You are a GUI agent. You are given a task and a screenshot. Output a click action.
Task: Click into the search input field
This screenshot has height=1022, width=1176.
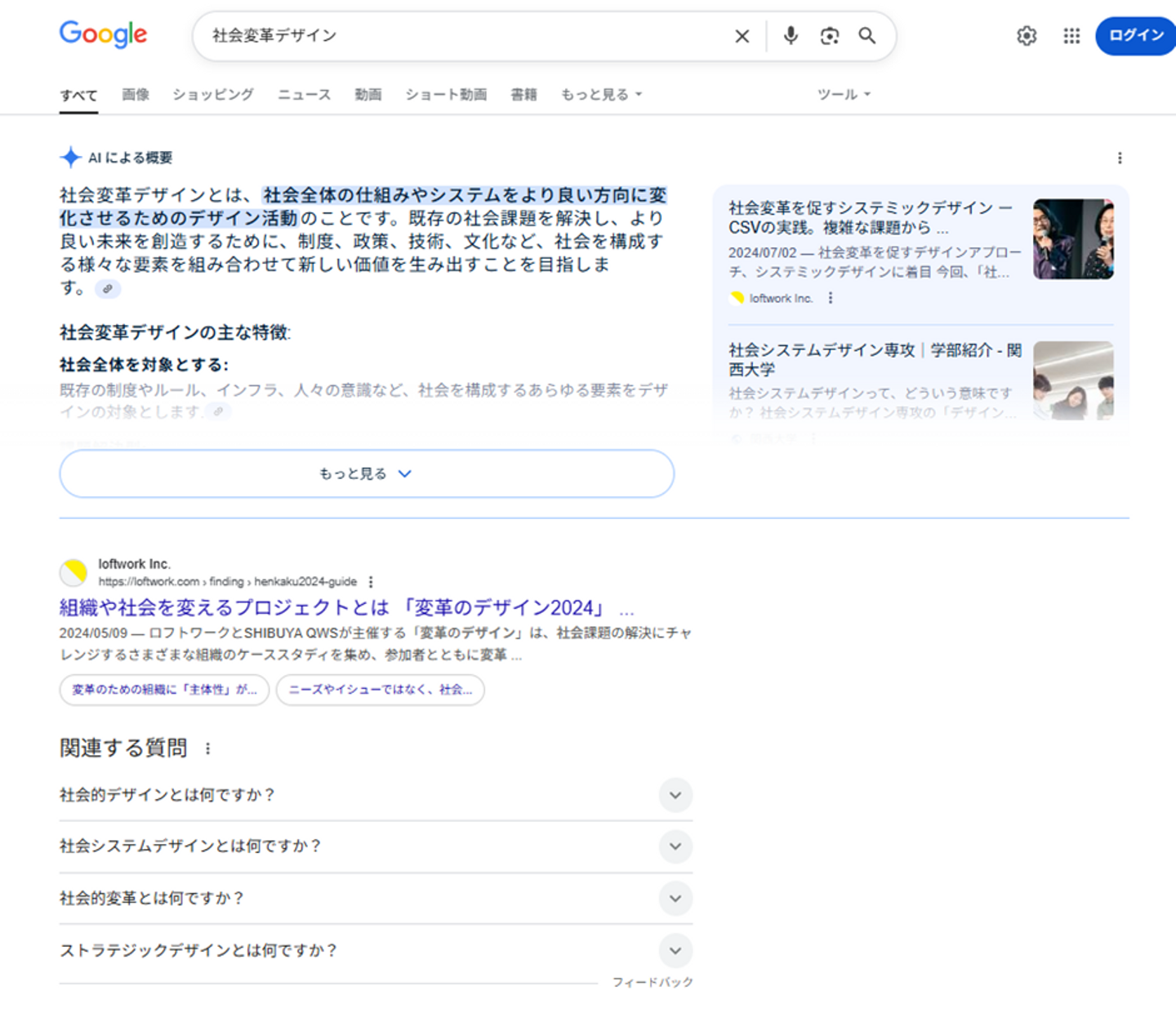(465, 36)
